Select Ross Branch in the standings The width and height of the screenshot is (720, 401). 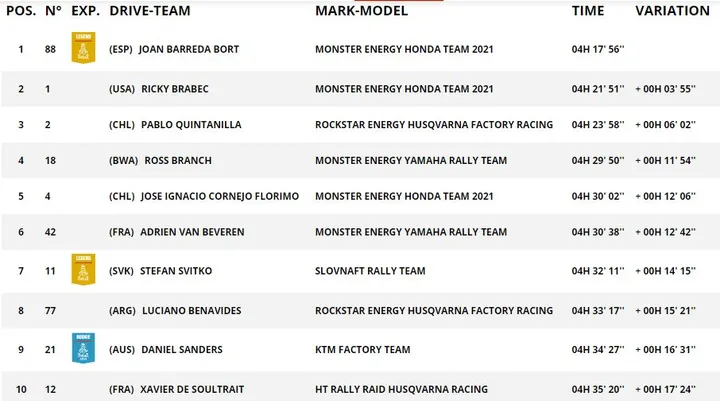pos(178,160)
